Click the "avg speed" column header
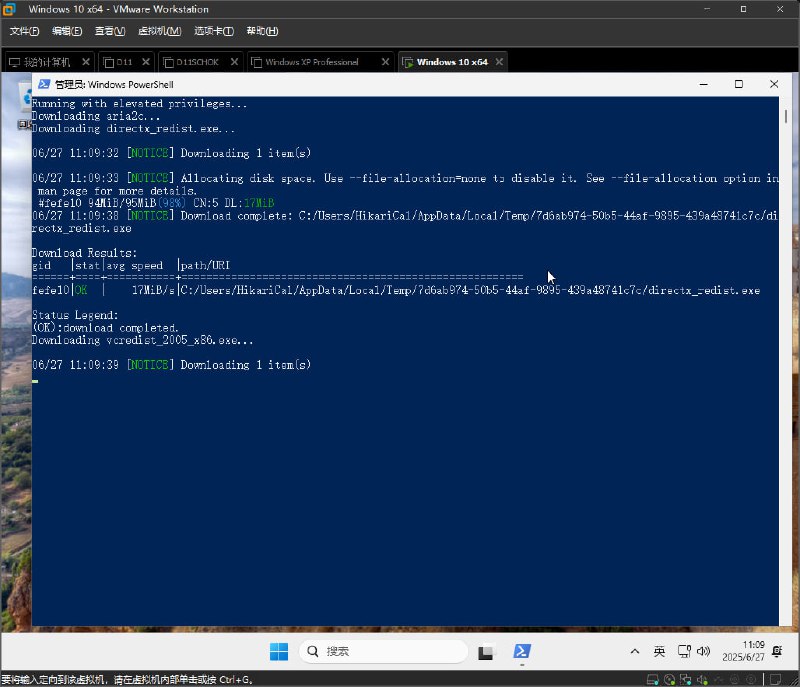This screenshot has width=800, height=687. (x=135, y=265)
